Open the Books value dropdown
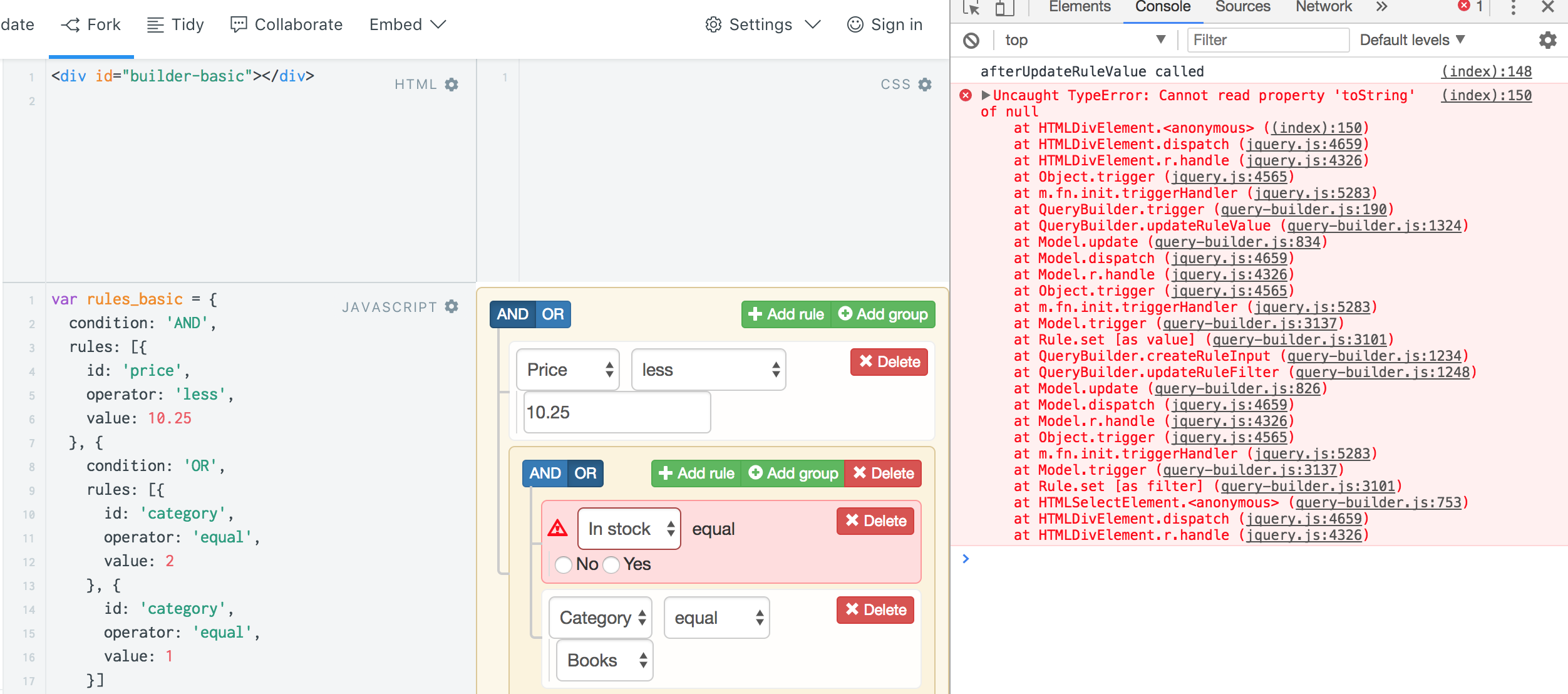 tap(605, 660)
